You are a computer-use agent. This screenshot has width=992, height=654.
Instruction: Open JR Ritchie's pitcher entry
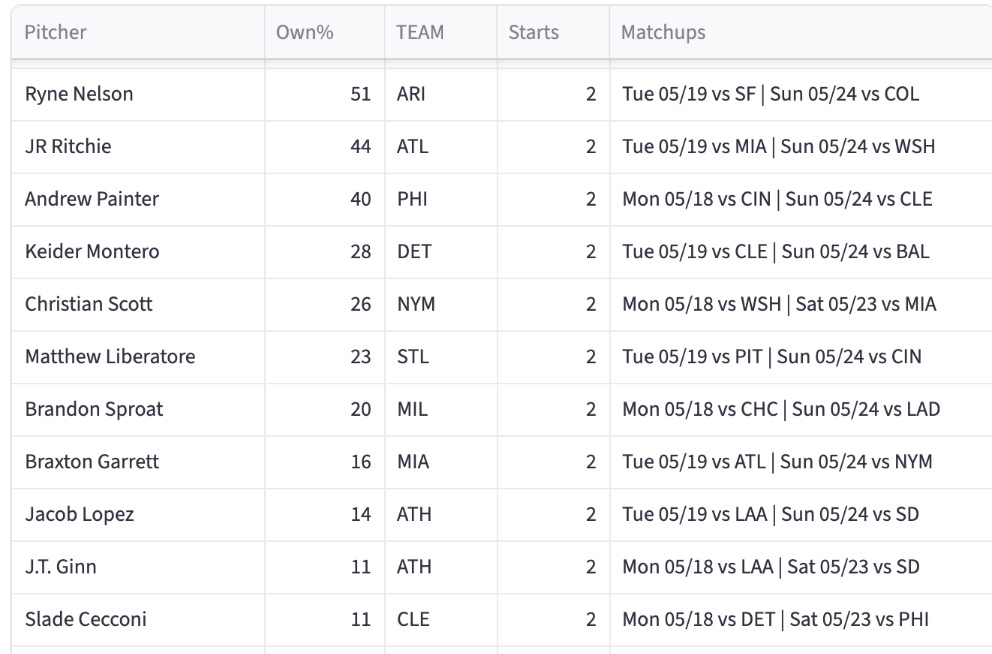pos(68,147)
